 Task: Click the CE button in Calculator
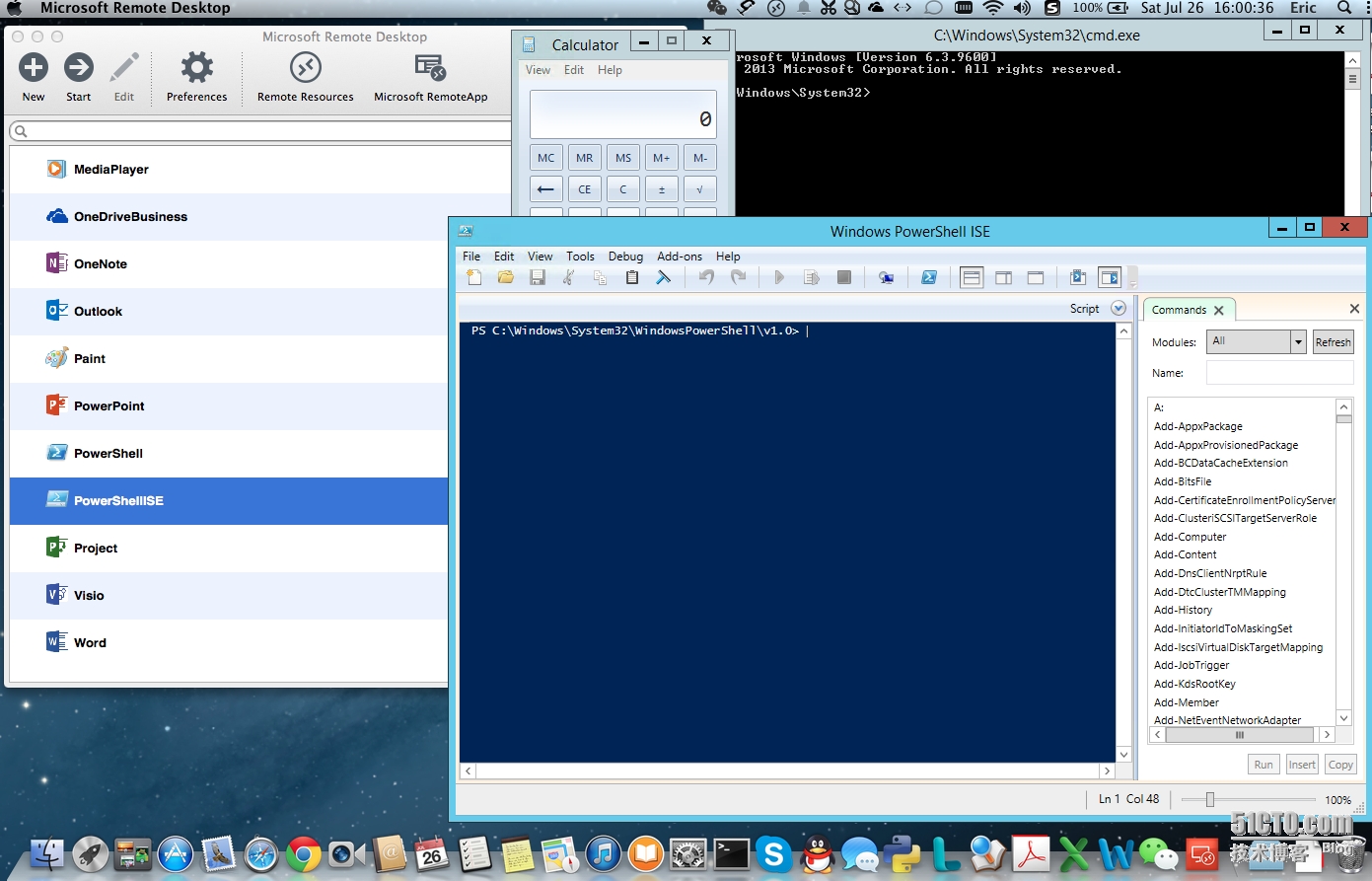point(585,189)
